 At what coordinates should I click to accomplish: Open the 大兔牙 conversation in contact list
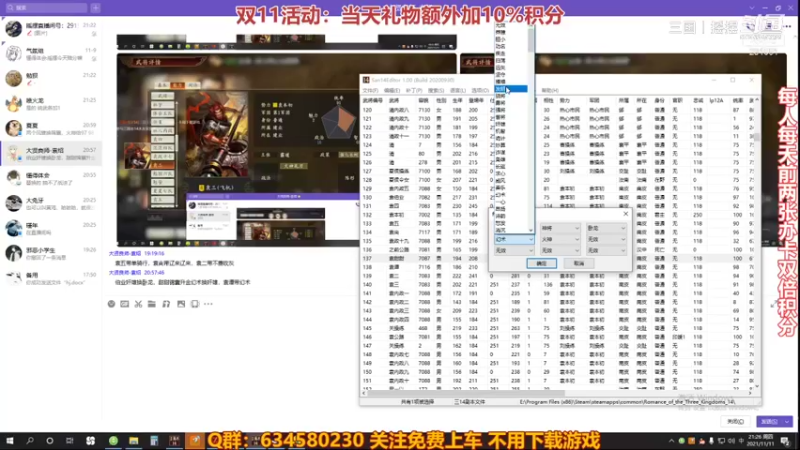click(51, 204)
